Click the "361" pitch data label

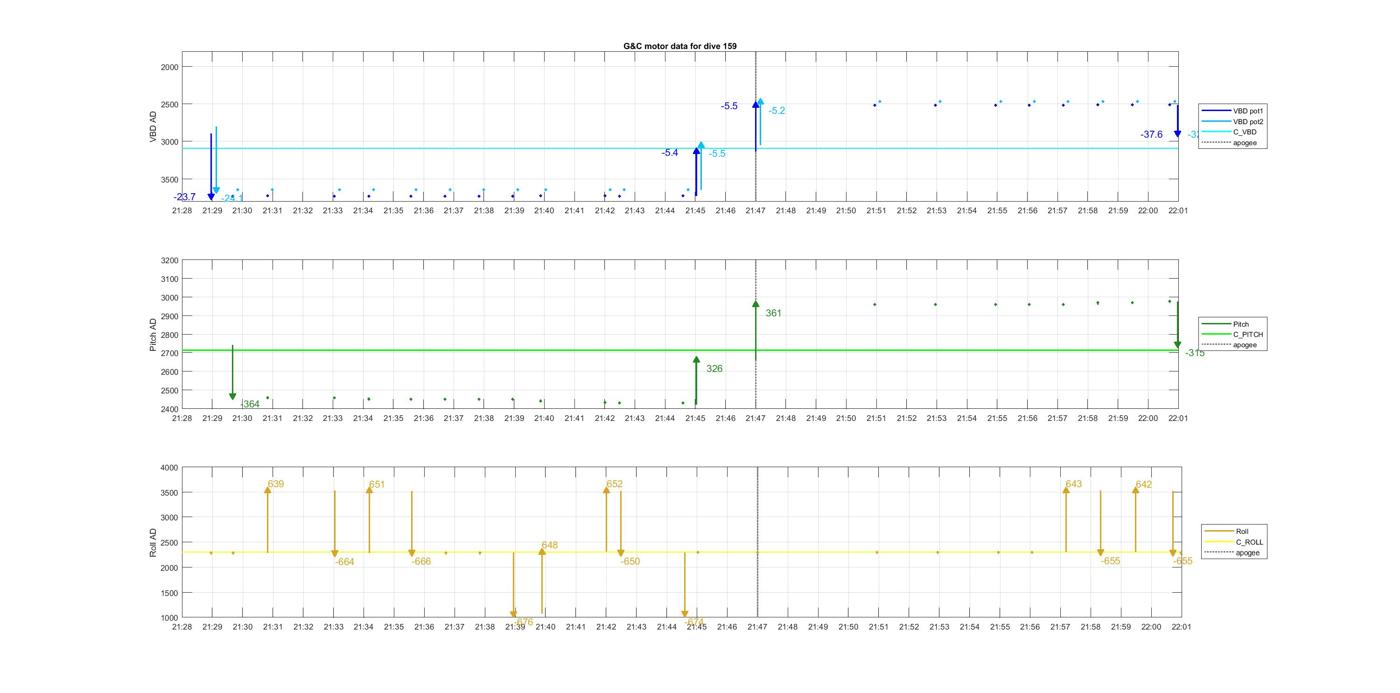[773, 313]
